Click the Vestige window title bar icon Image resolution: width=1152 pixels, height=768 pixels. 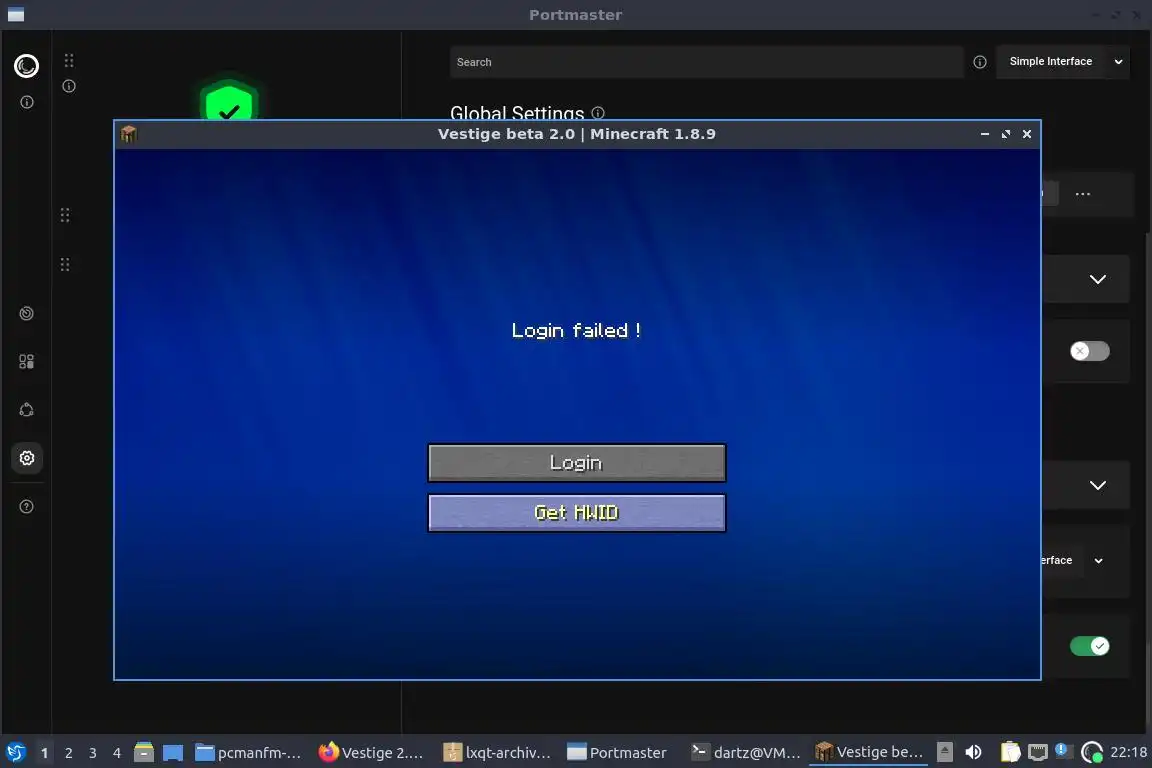[129, 134]
